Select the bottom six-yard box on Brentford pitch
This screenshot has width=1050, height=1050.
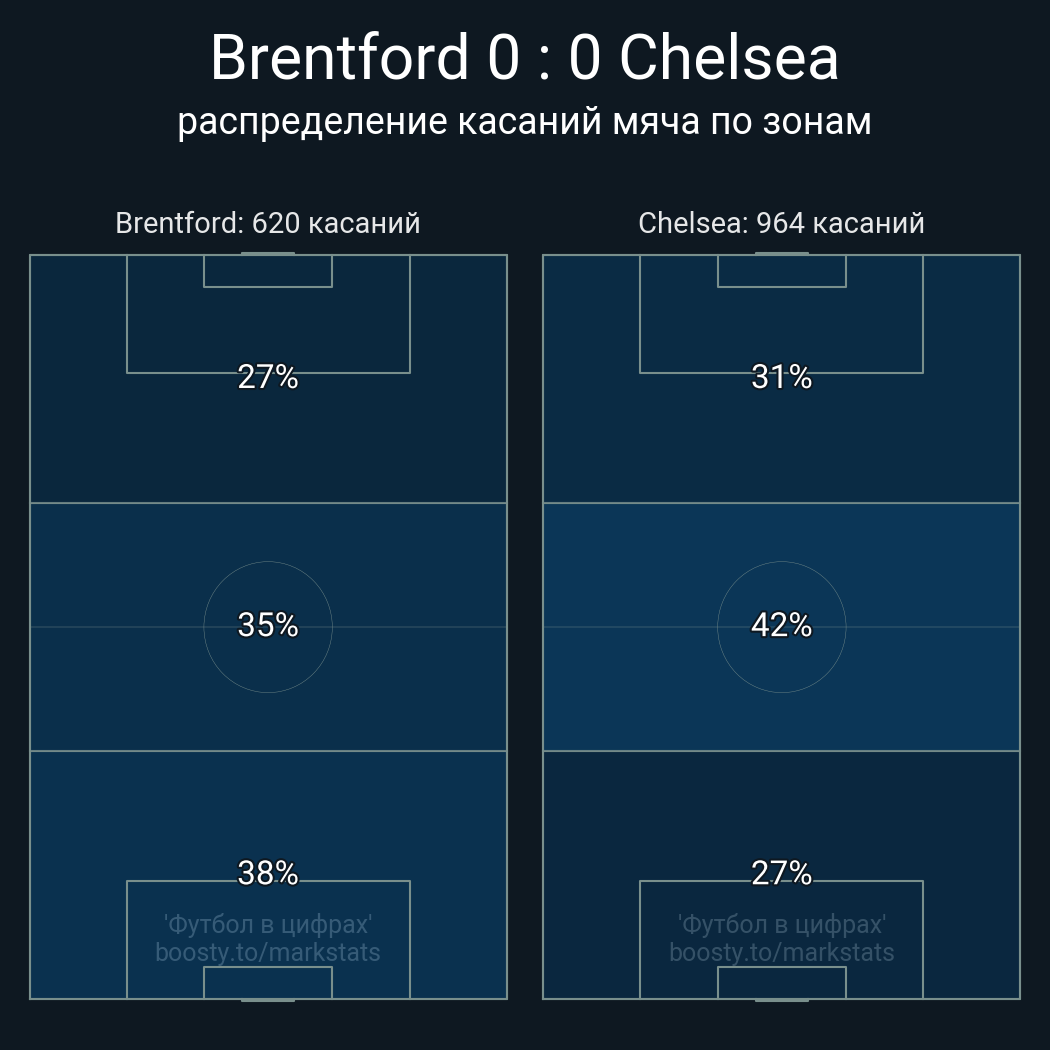point(268,983)
